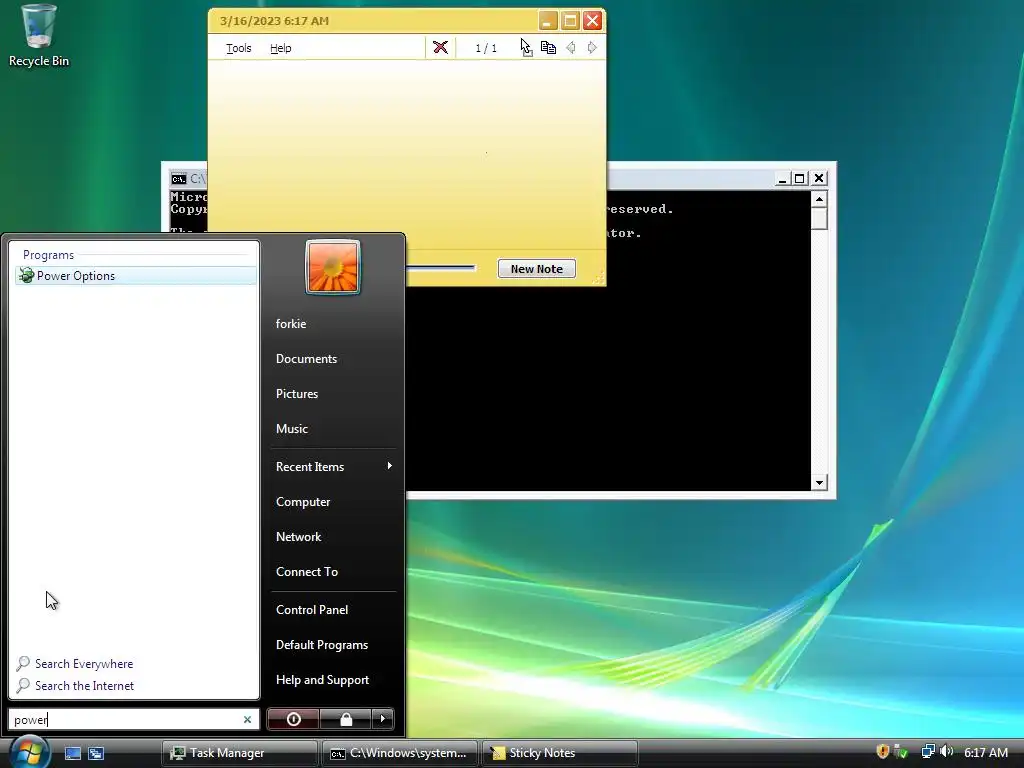
Task: Click the command prompt title bar icon
Action: pyautogui.click(x=179, y=179)
